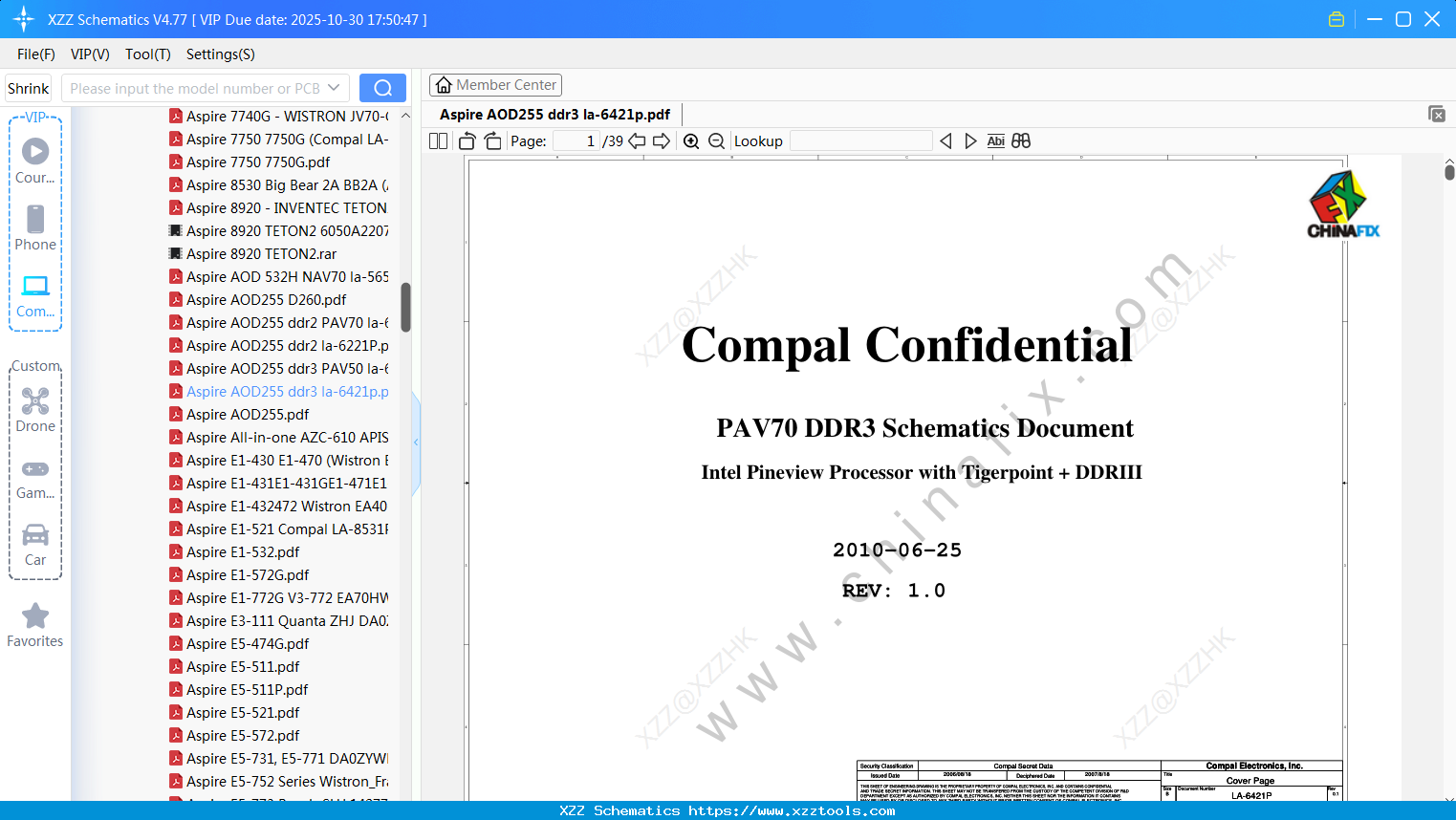Image resolution: width=1456 pixels, height=820 pixels.
Task: Open the xzztools.com link in status bar
Action: pyautogui.click(x=792, y=810)
